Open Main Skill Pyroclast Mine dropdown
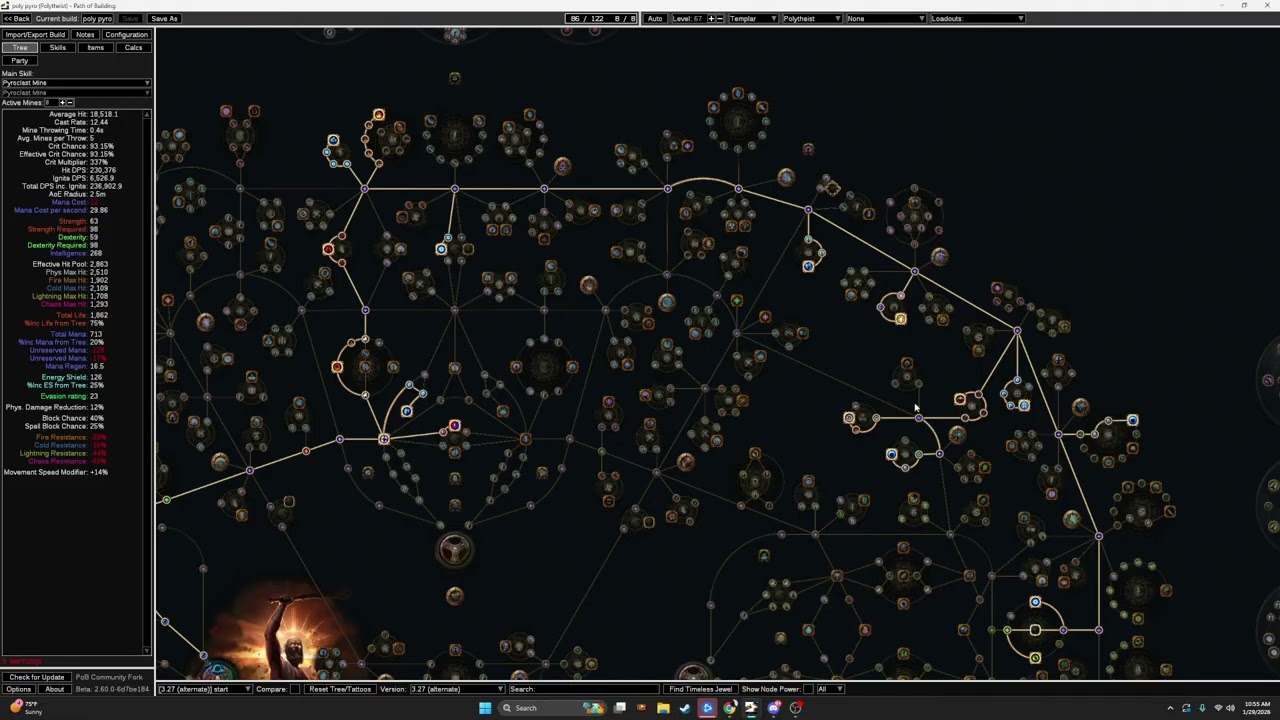This screenshot has height=720, width=1280. click(x=76, y=83)
